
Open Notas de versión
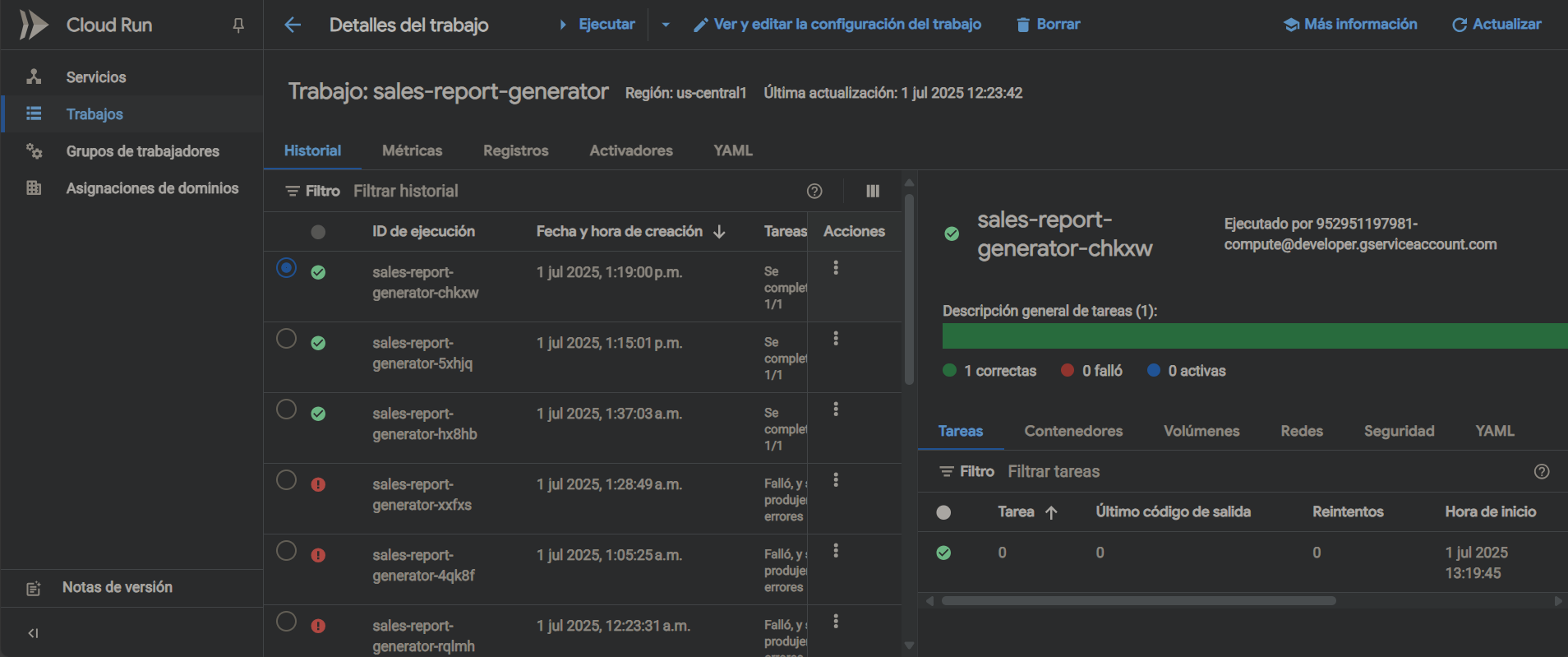(x=118, y=587)
